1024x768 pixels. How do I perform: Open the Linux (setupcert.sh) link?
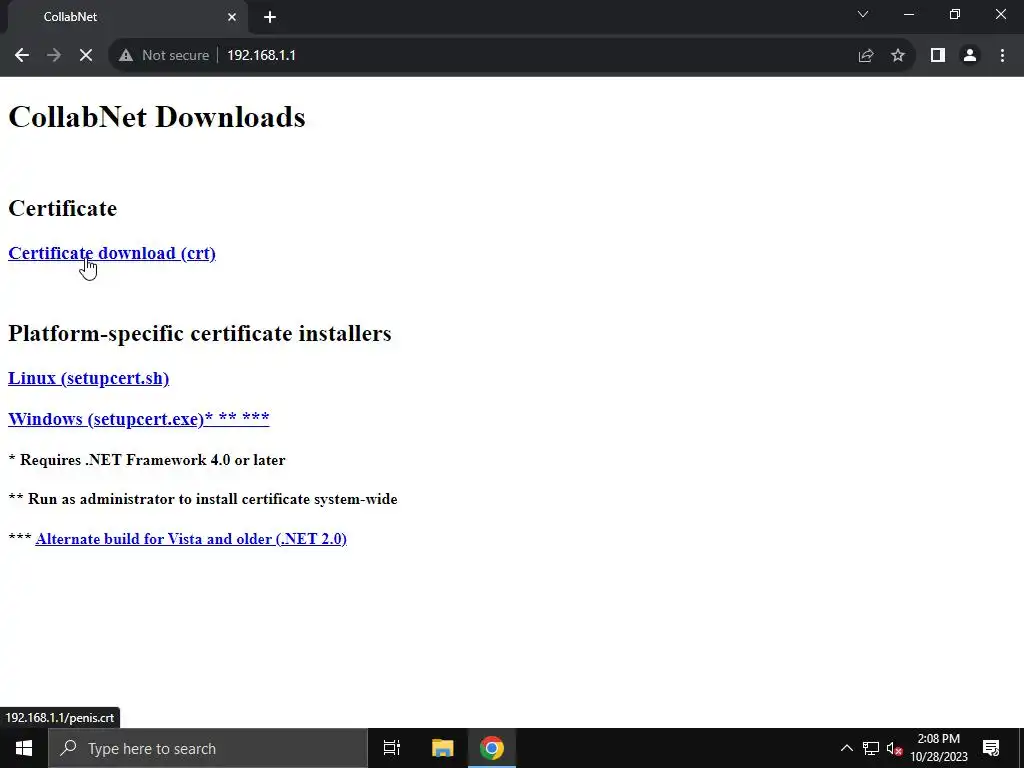tap(88, 379)
